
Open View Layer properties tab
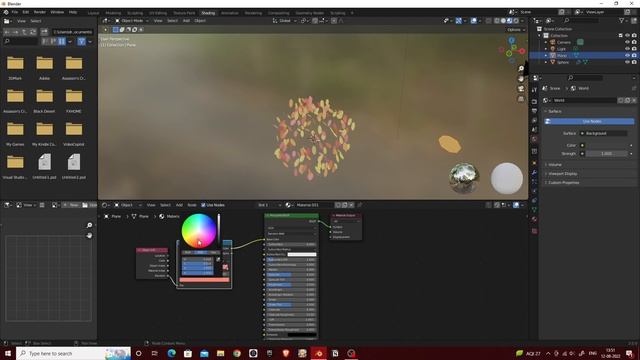534,120
